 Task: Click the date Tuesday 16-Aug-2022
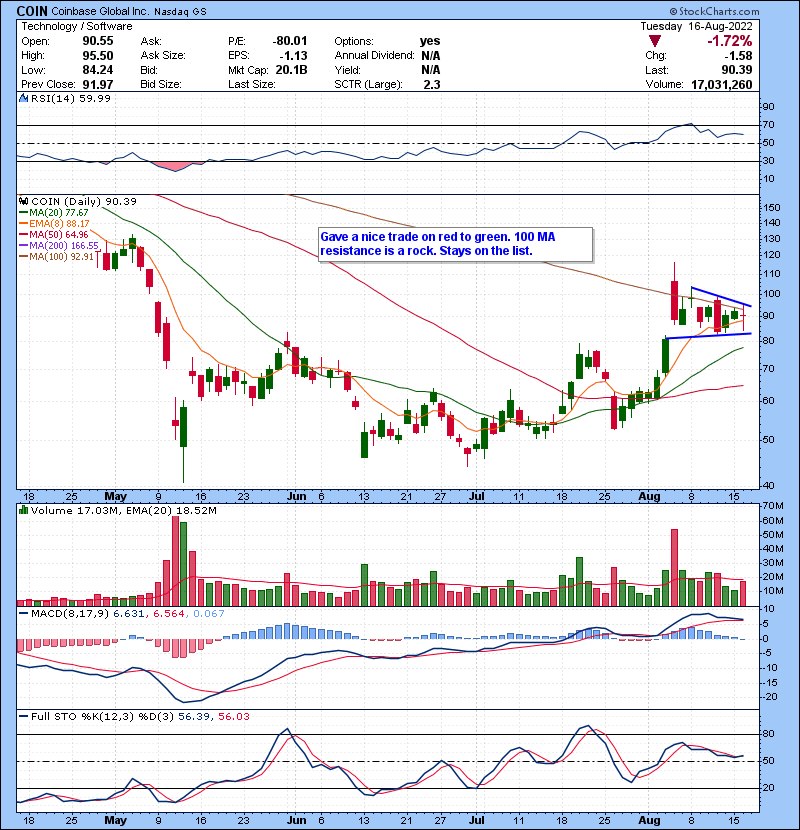[x=696, y=26]
